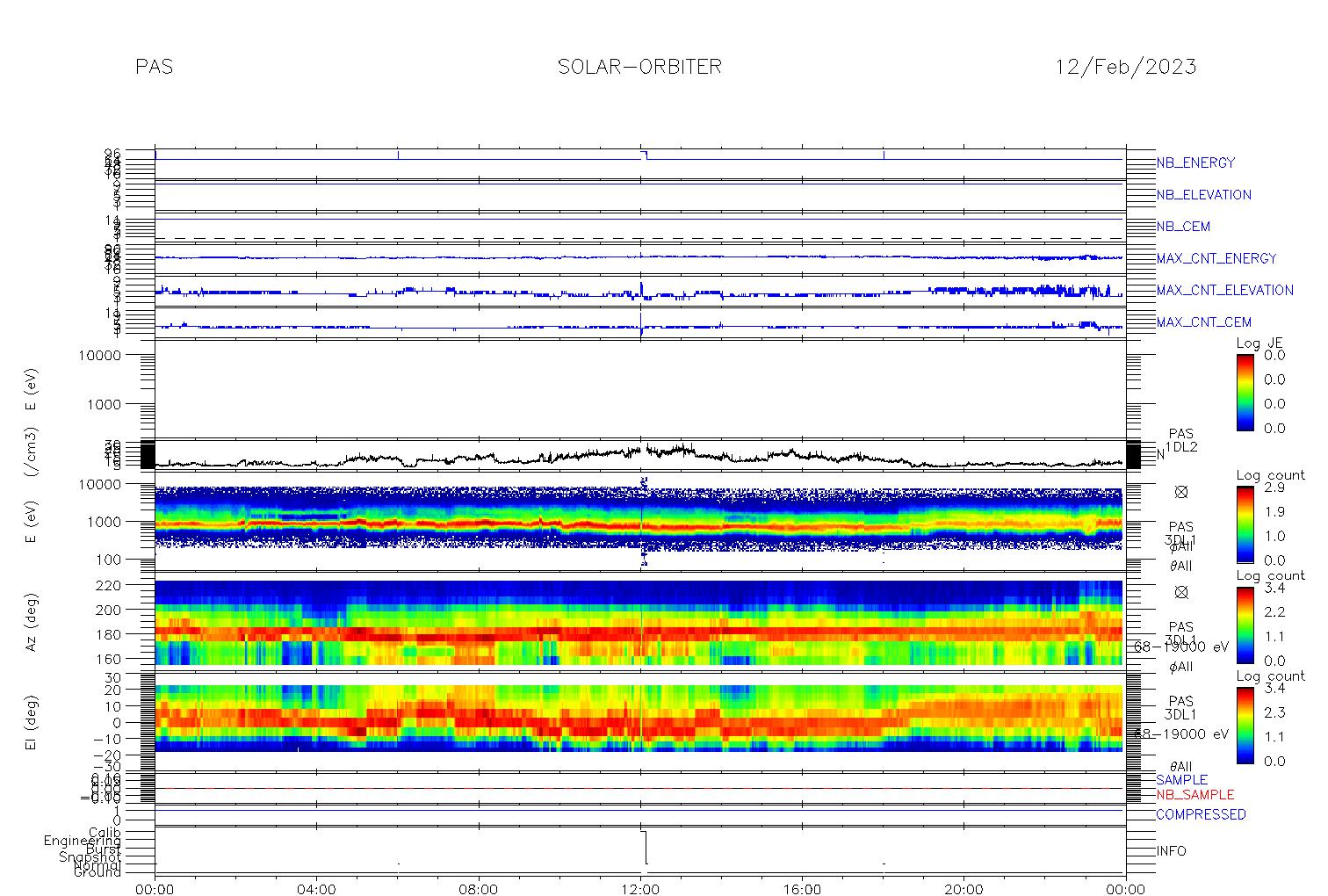
Task: Click the INFO panel label
Action: [x=1171, y=851]
